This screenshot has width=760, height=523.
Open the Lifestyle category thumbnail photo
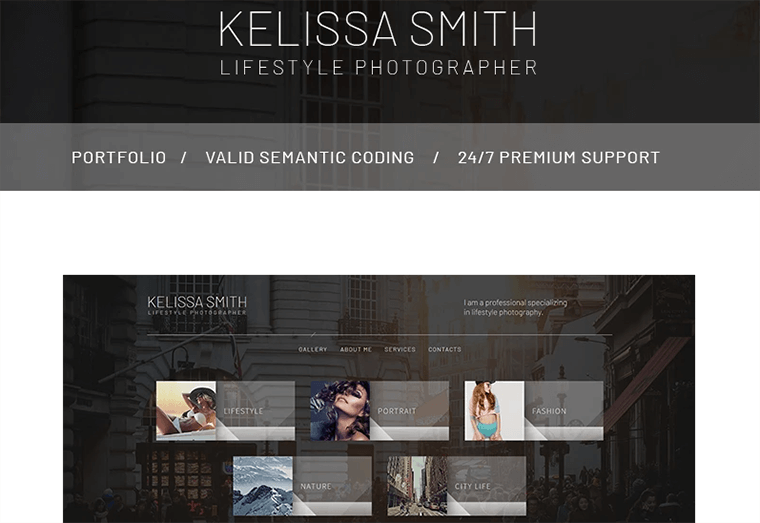[186, 411]
